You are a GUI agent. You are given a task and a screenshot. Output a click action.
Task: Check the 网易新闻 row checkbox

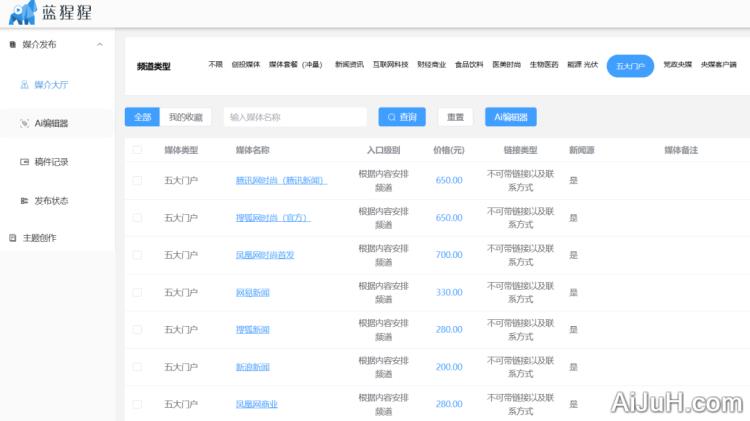(137, 292)
